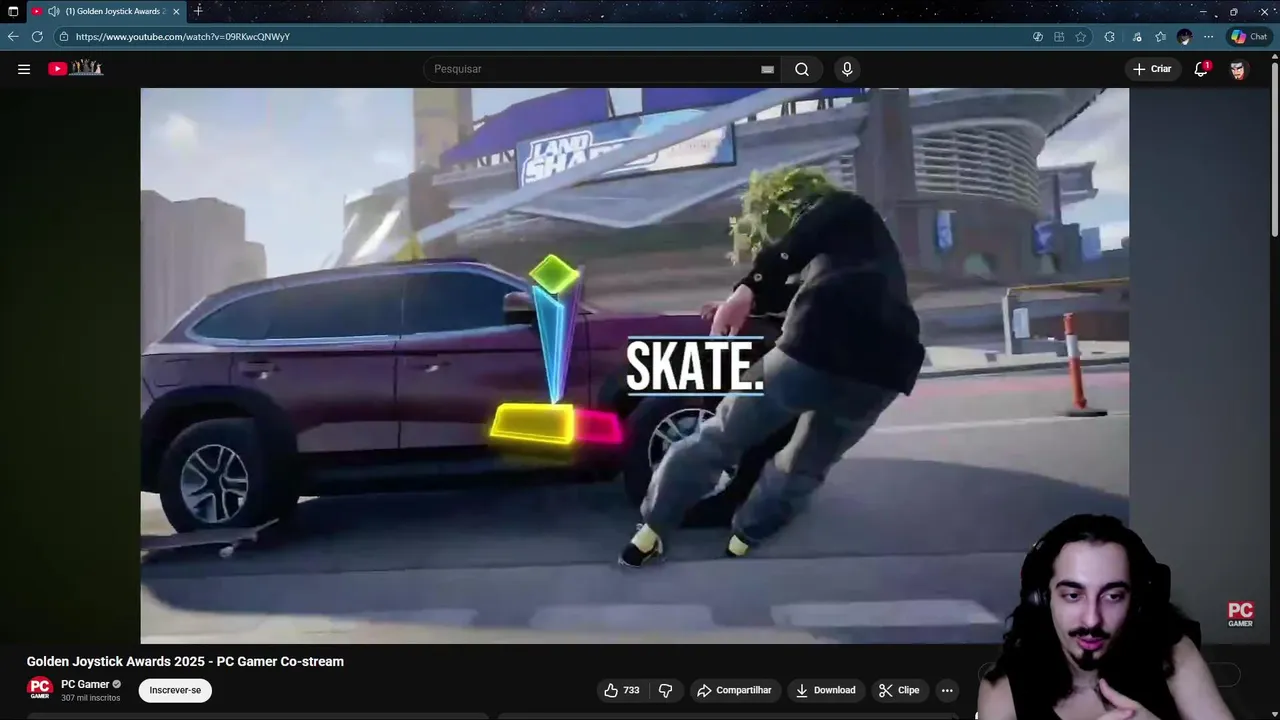Viewport: 1280px width, 720px height.
Task: Like the video with thumbs up
Action: 622,690
